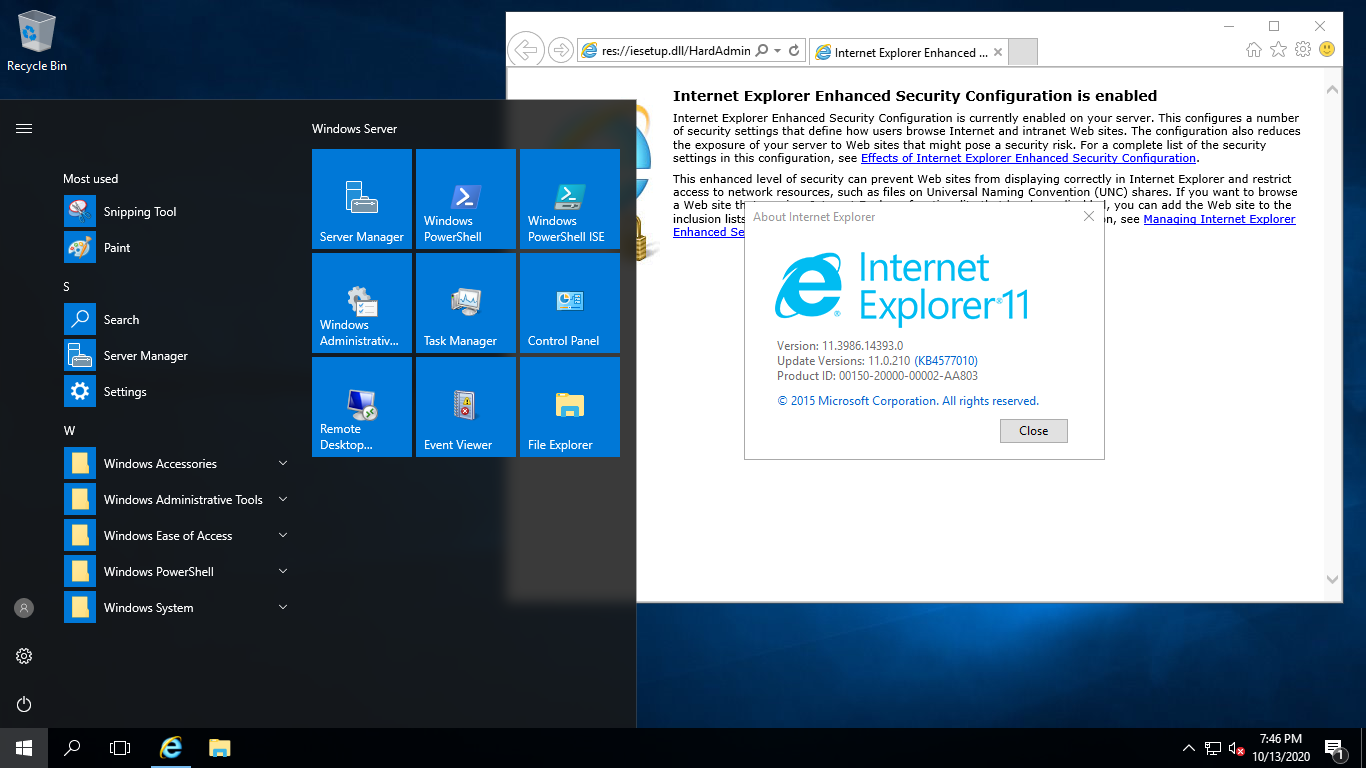Viewport: 1366px width, 768px height.
Task: Click the taskbar clock showing 7:46 PM
Action: click(1280, 748)
